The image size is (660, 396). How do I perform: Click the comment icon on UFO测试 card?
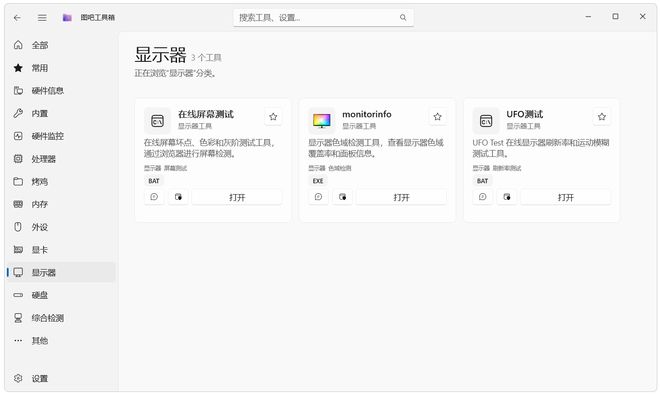[482, 197]
